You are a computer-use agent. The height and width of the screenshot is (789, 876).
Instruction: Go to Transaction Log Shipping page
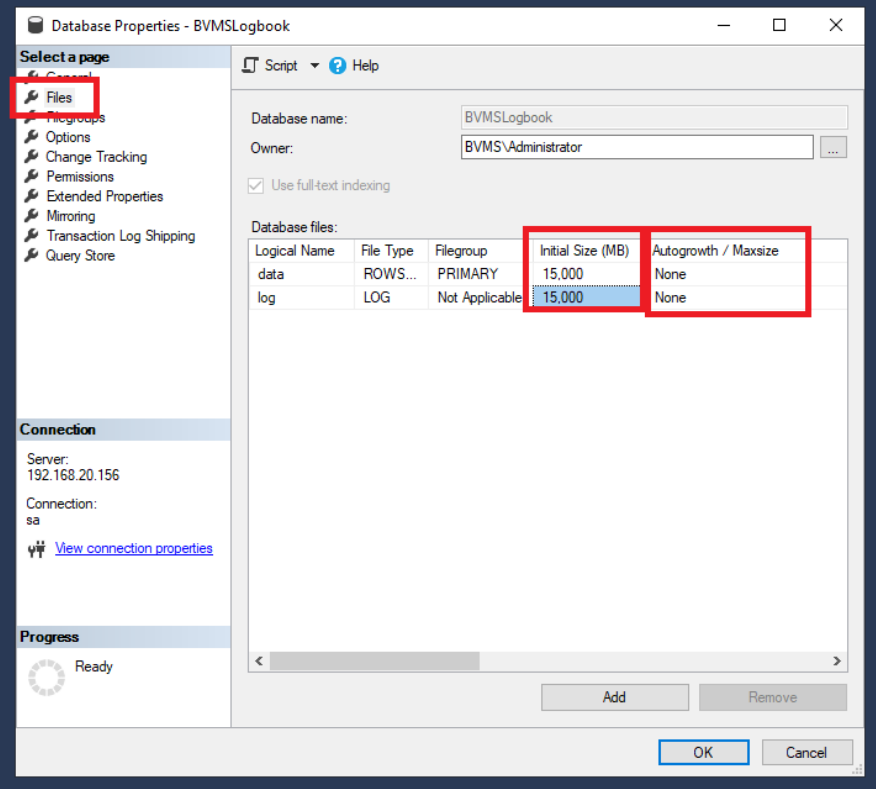(x=120, y=236)
